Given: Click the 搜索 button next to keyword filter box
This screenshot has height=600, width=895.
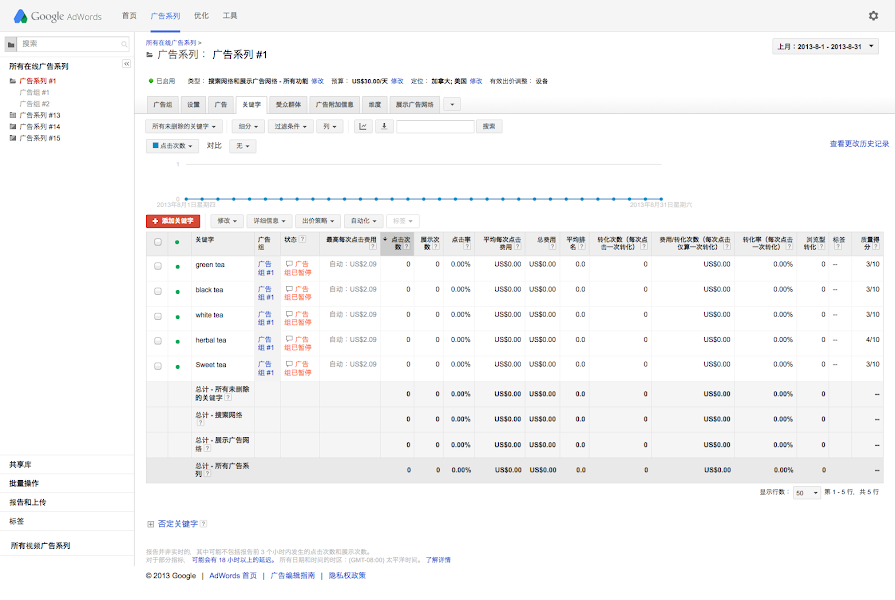Looking at the screenshot, I should (x=489, y=126).
